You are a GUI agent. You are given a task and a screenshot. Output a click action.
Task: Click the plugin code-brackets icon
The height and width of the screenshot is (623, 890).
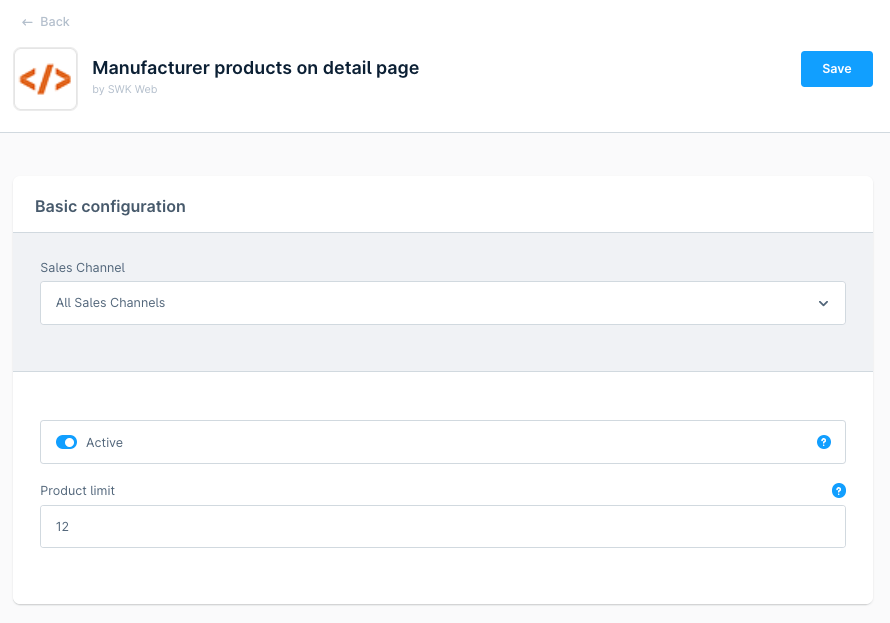click(x=45, y=79)
